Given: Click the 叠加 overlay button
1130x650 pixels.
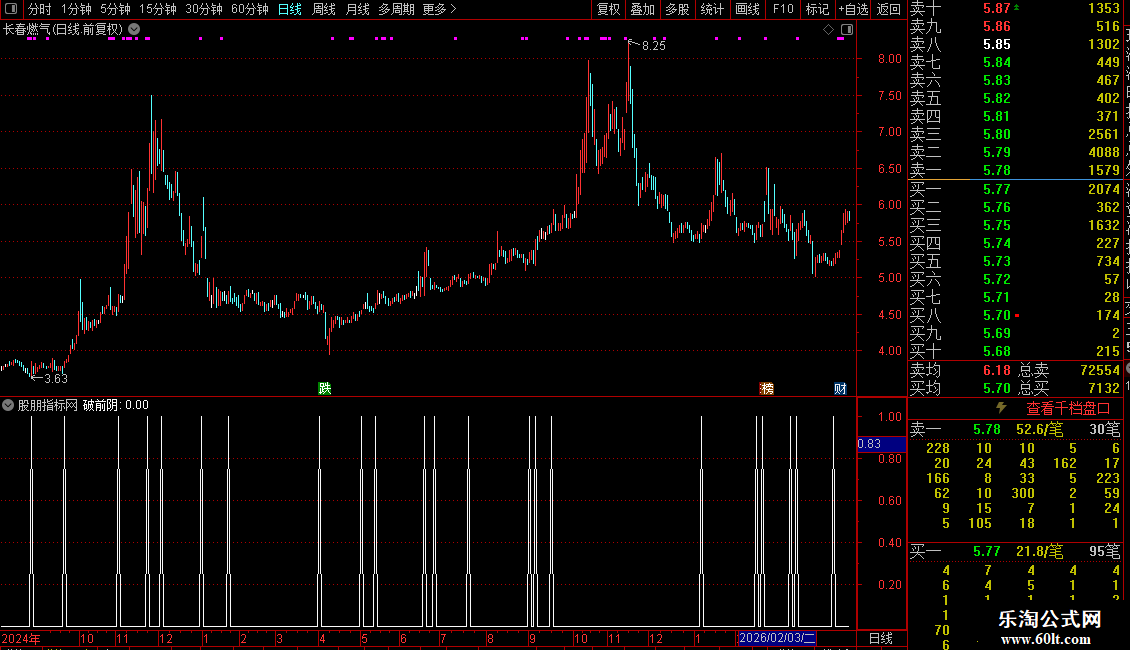Looking at the screenshot, I should click(643, 9).
